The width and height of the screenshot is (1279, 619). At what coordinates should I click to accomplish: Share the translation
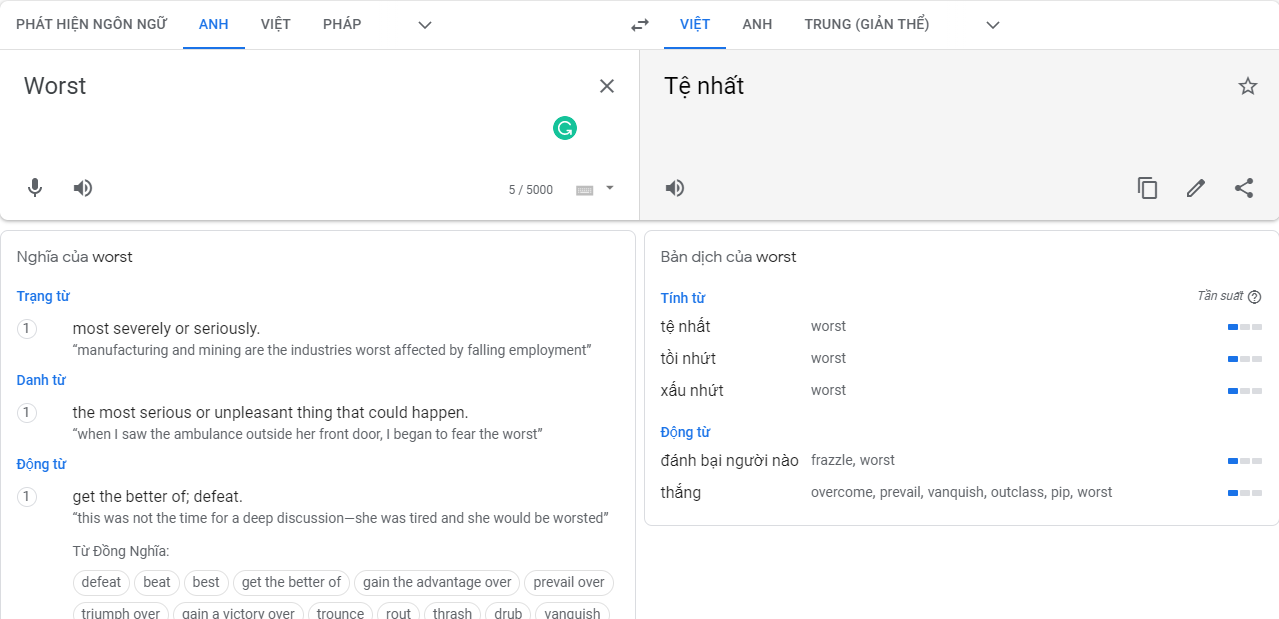[1244, 188]
